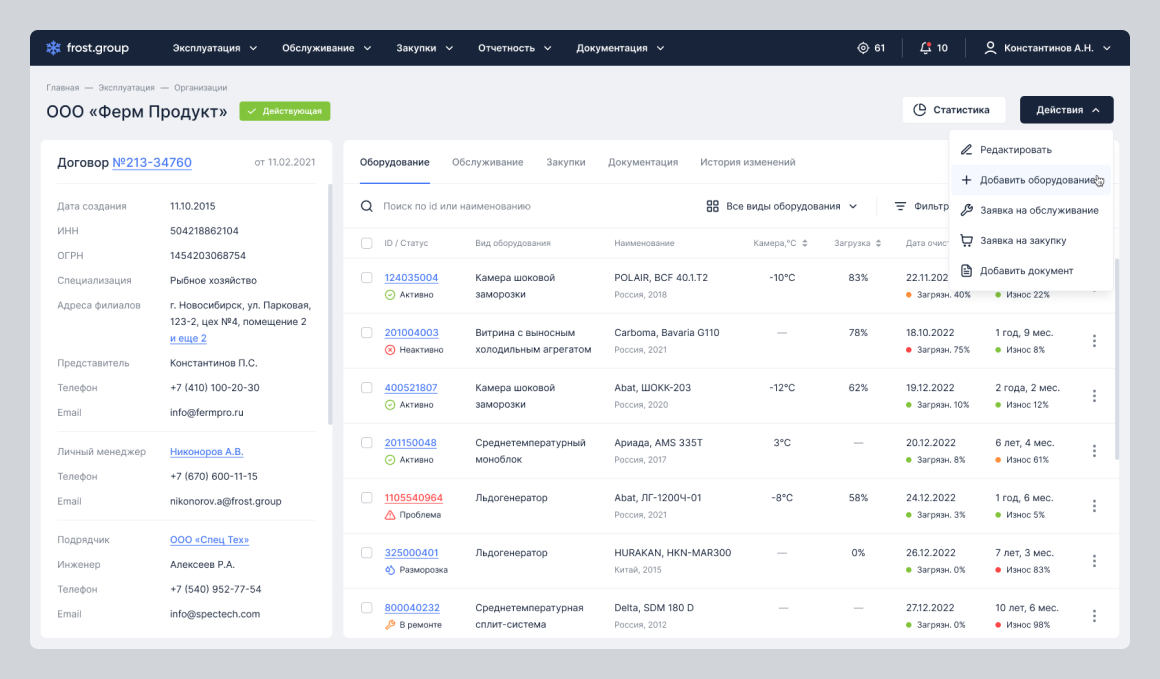The height and width of the screenshot is (679, 1160).
Task: Click the frost.group snowflake logo
Action: tap(53, 48)
